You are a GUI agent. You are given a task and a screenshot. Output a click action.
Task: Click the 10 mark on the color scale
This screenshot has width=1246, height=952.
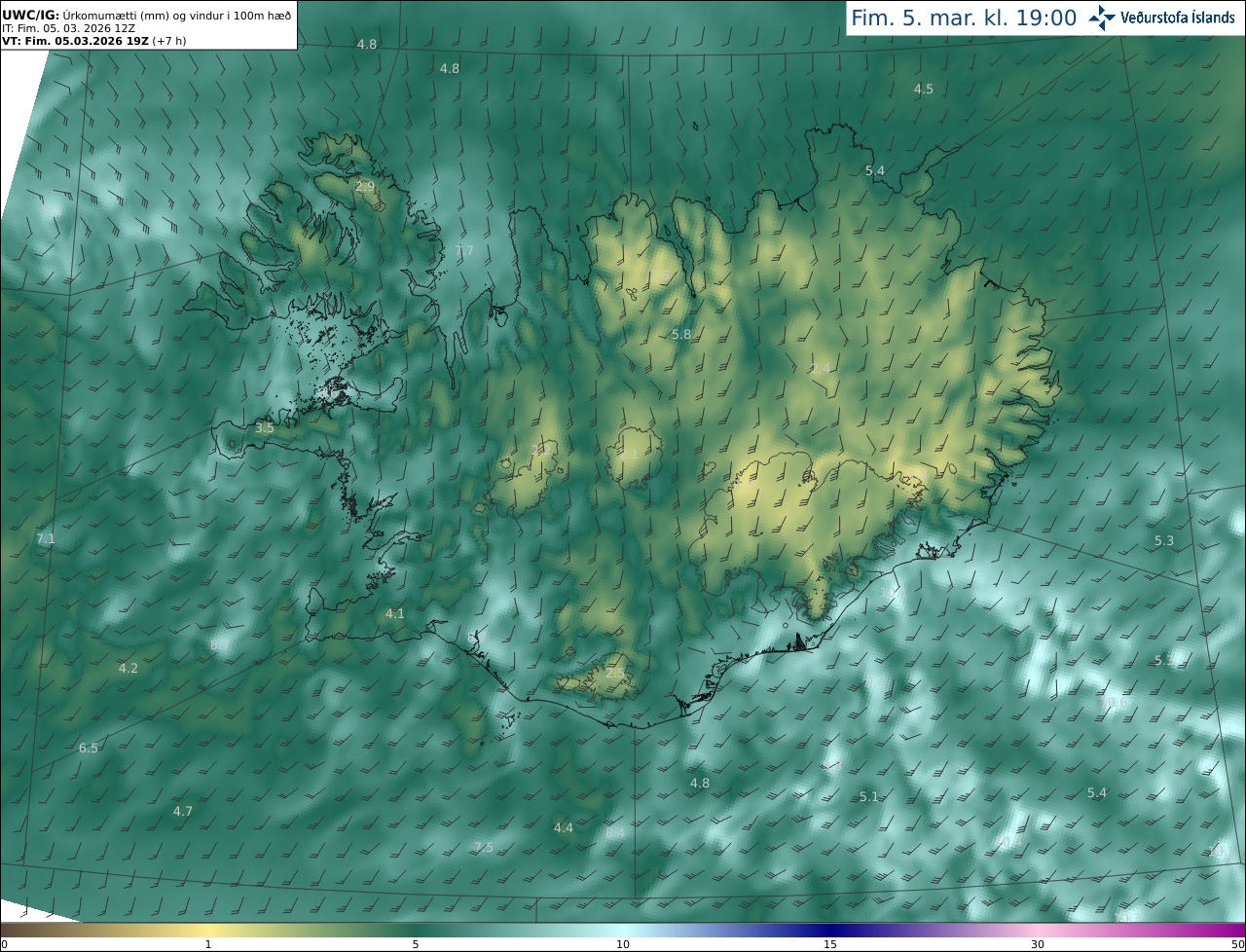tap(623, 944)
